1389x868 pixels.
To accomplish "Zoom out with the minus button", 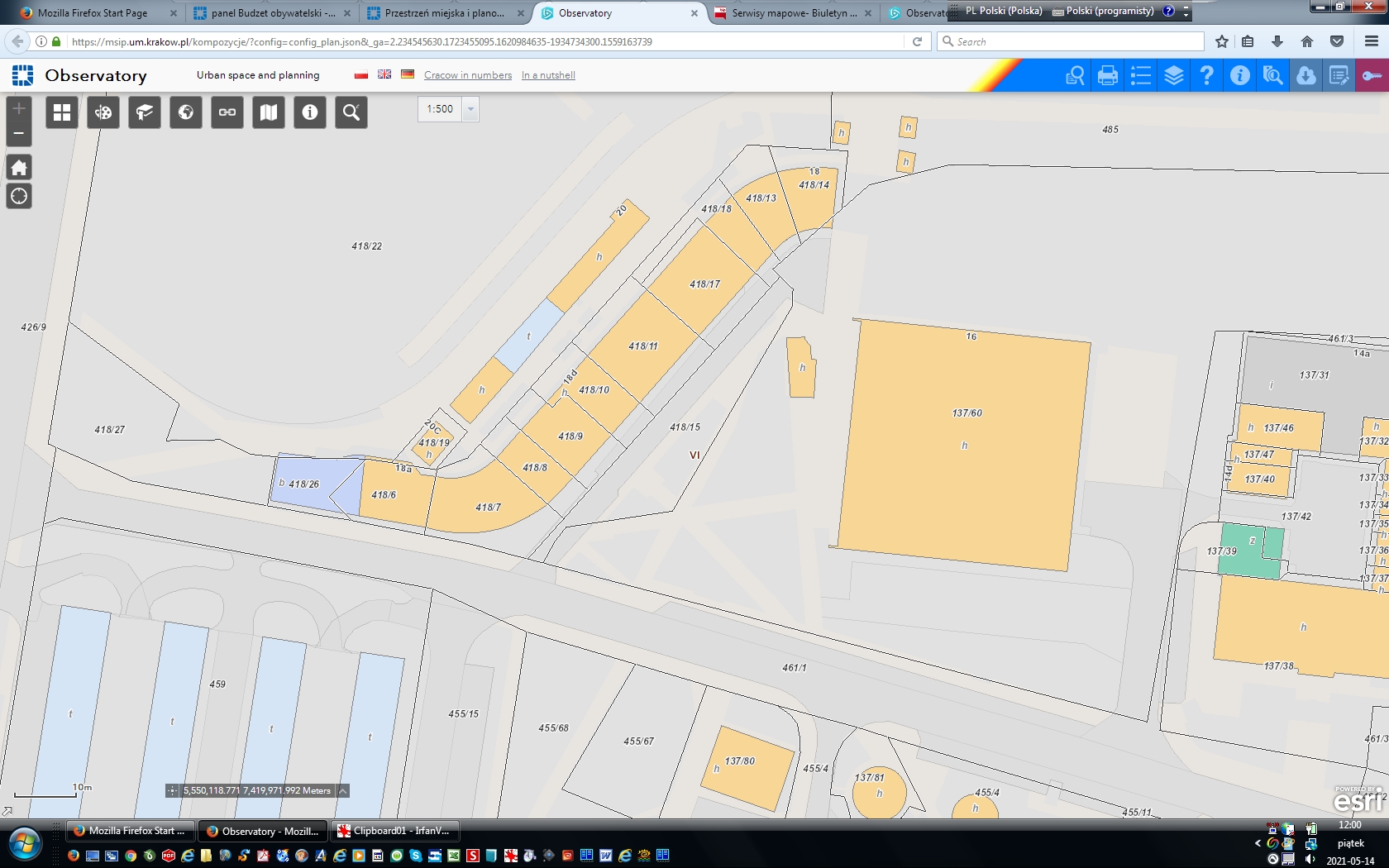I will (19, 133).
